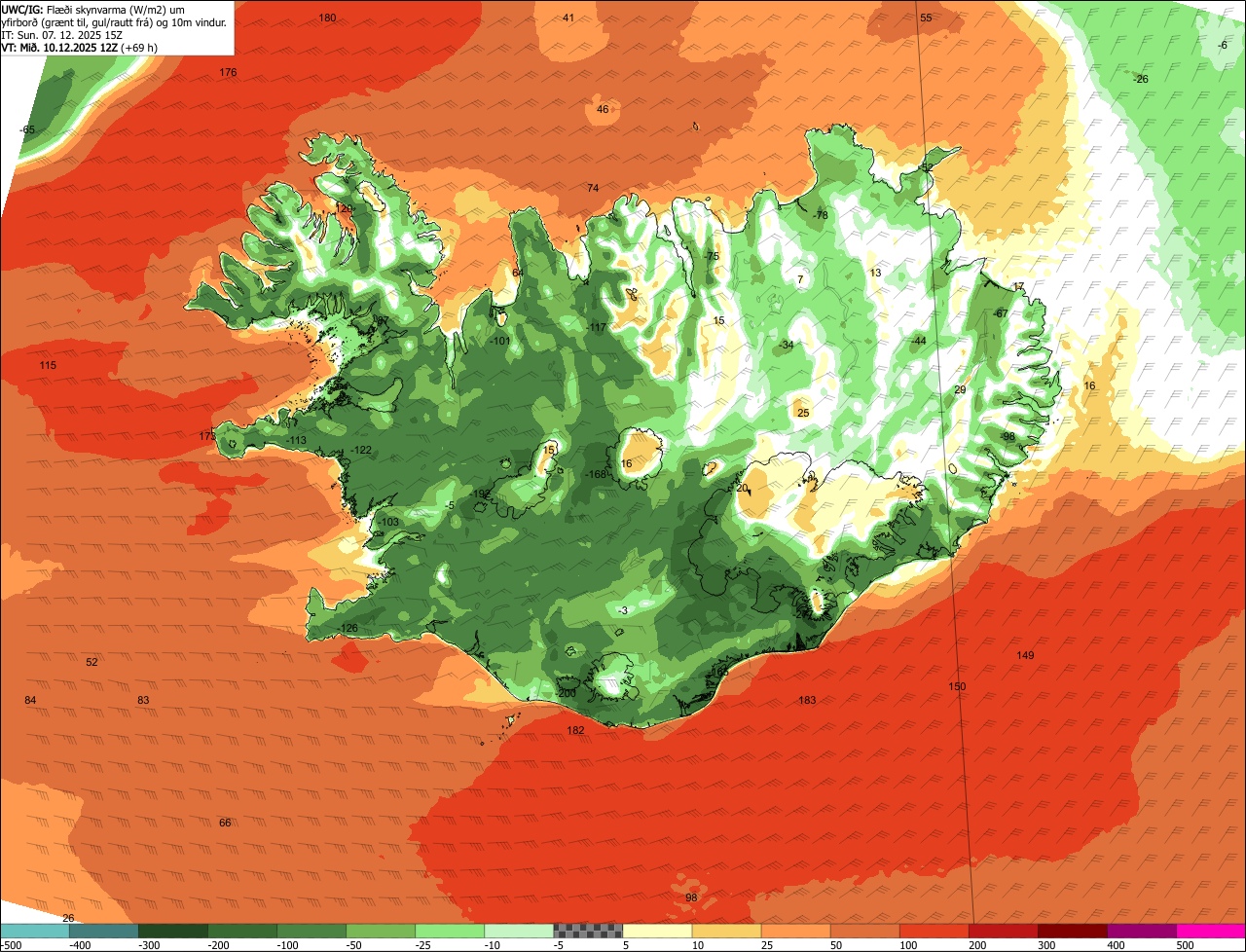Select the -400 to -300 legend color block
This screenshot has width=1246, height=952.
coord(103,931)
